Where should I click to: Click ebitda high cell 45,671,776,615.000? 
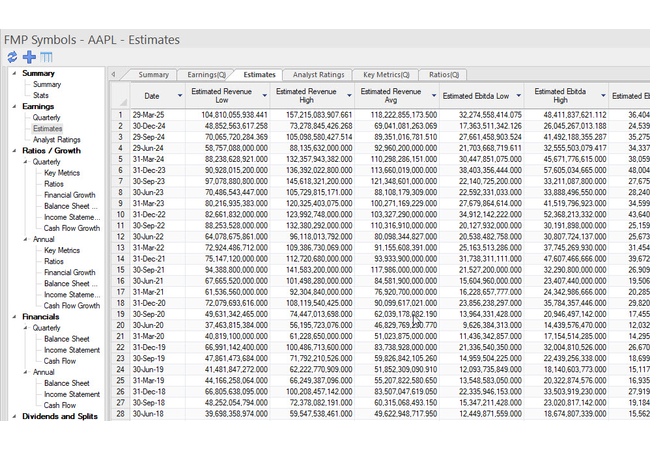[x=566, y=159]
